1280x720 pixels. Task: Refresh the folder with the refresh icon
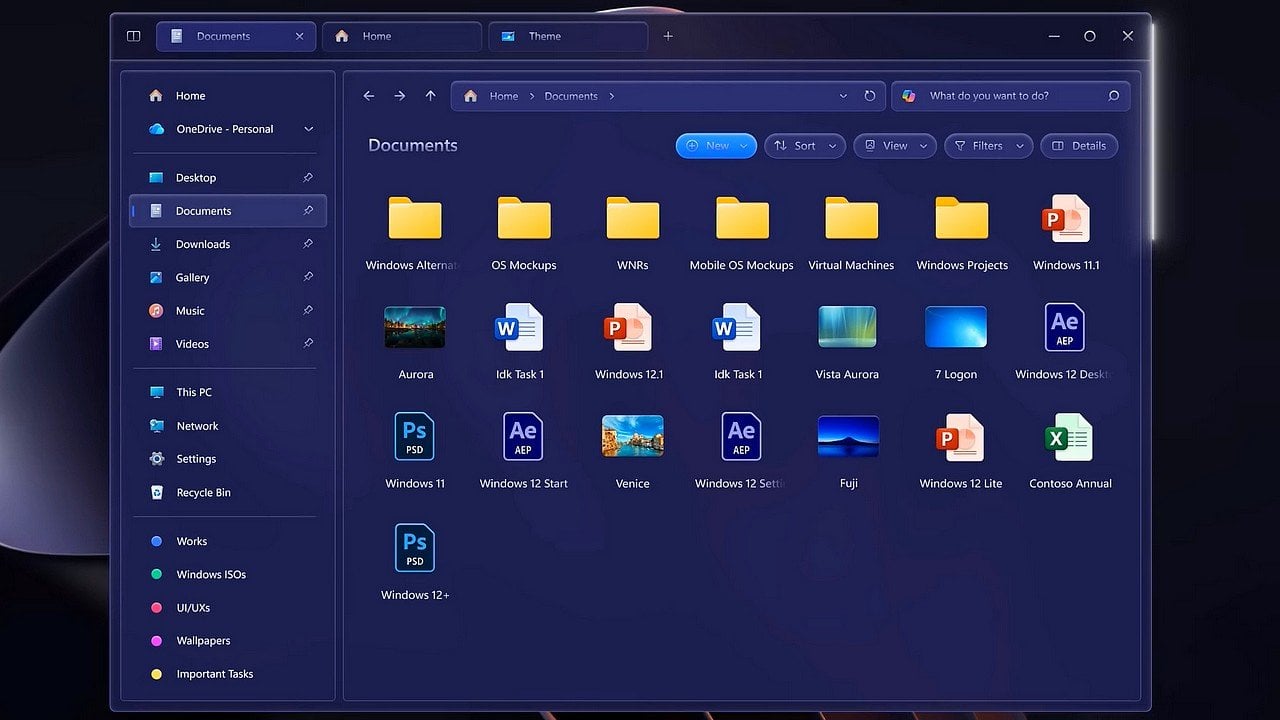click(869, 95)
